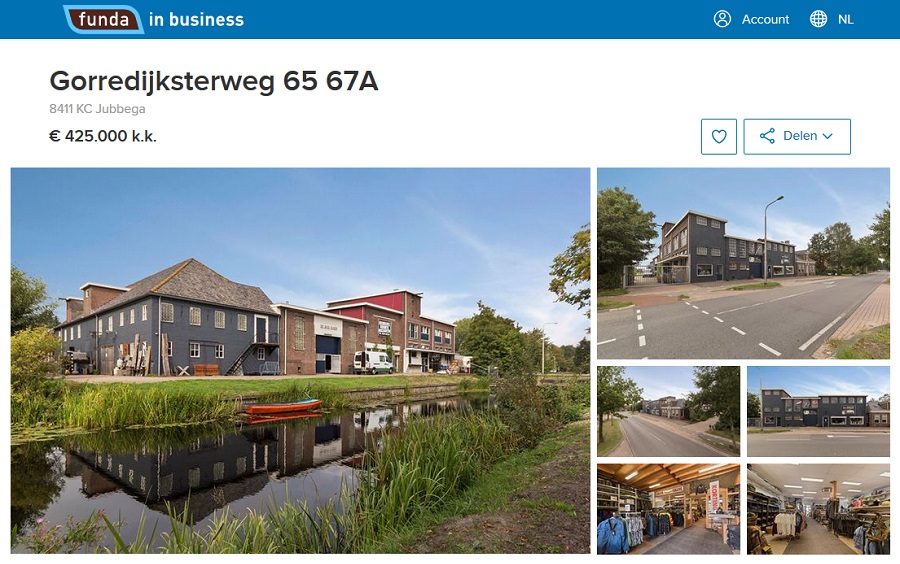Click the 'in business' header text
The height and width of the screenshot is (564, 900).
pyautogui.click(x=196, y=20)
